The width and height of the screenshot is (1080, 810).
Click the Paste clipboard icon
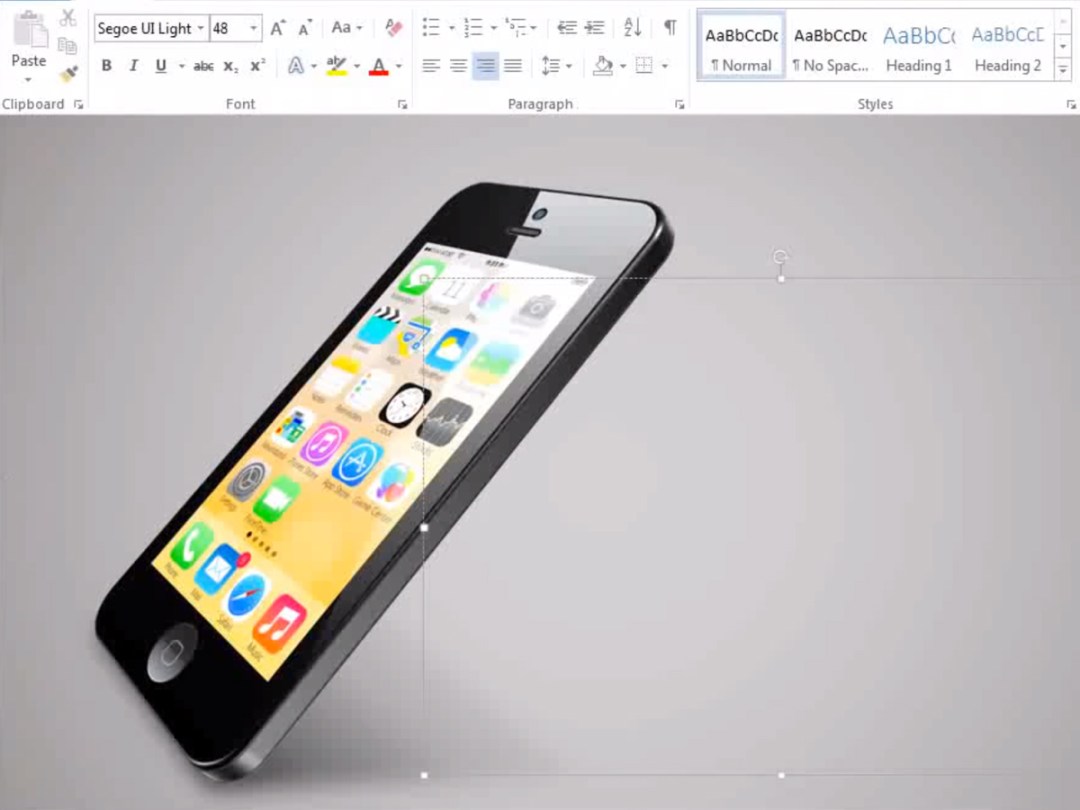coord(31,29)
